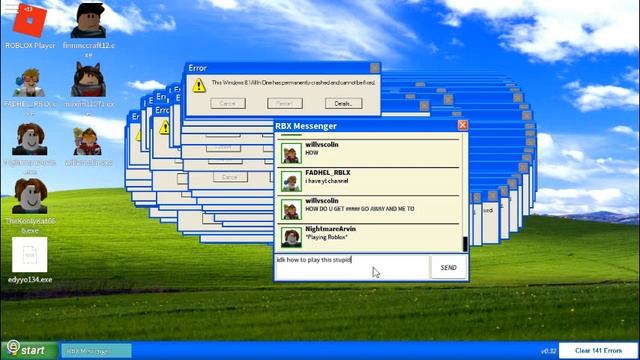Select the TheKoolyKat66.exe desktop icon
This screenshot has width=640, height=360.
pyautogui.click(x=29, y=196)
